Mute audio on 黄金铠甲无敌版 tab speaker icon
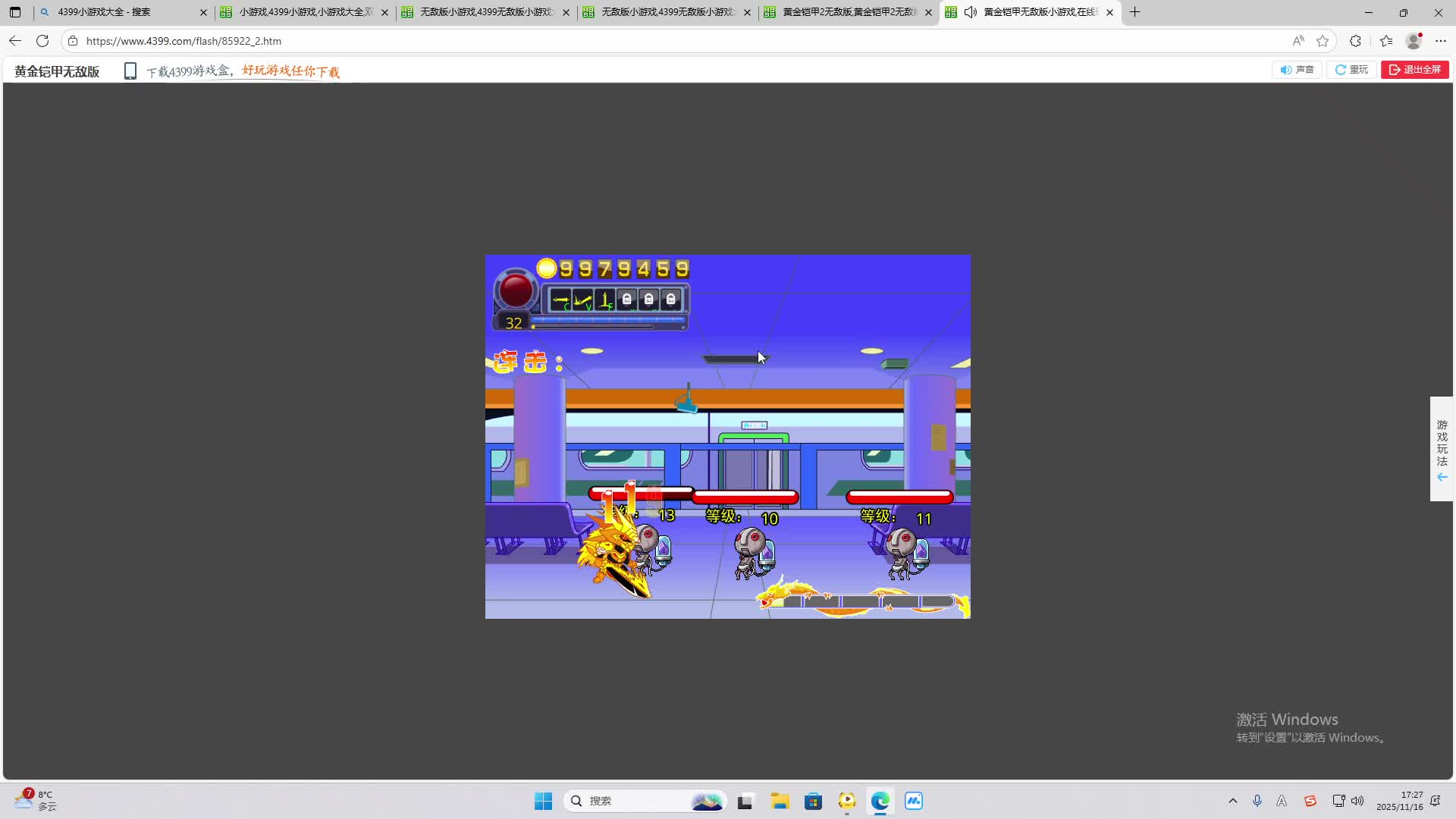The height and width of the screenshot is (819, 1456). coord(970,12)
